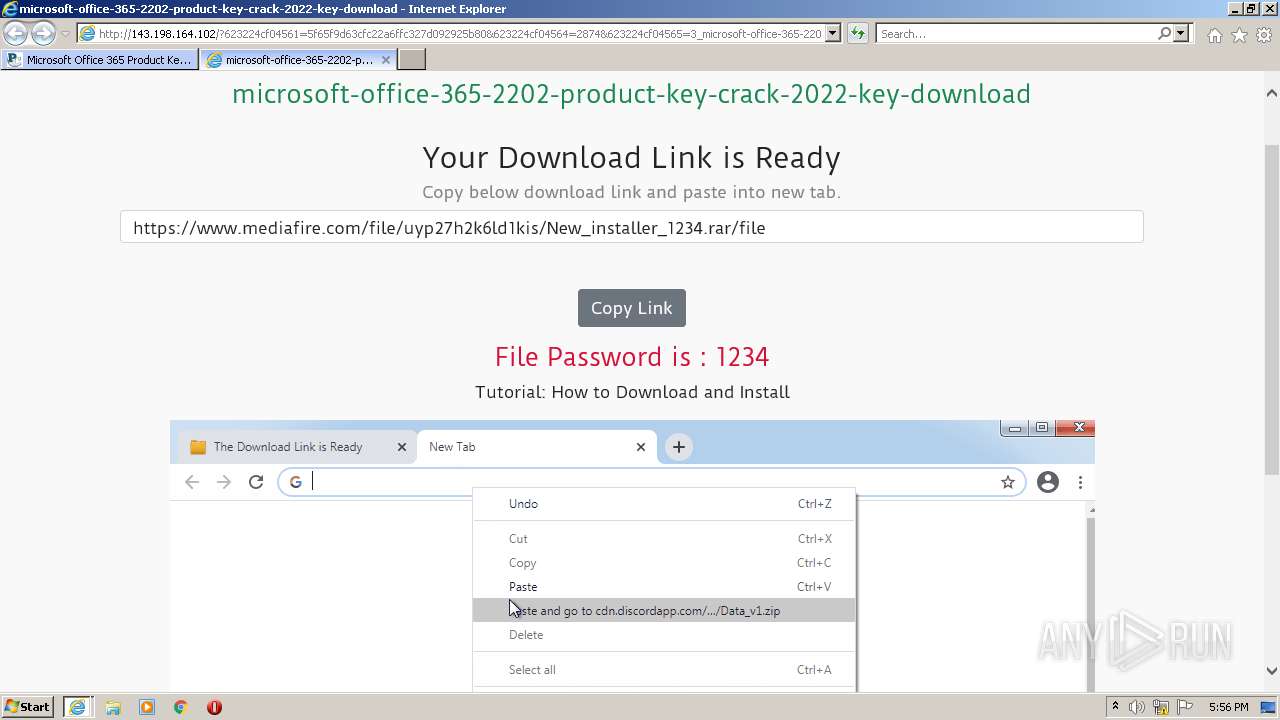This screenshot has height=720, width=1280.
Task: Close 'The Download Link is Ready' tutorial tab
Action: click(402, 447)
